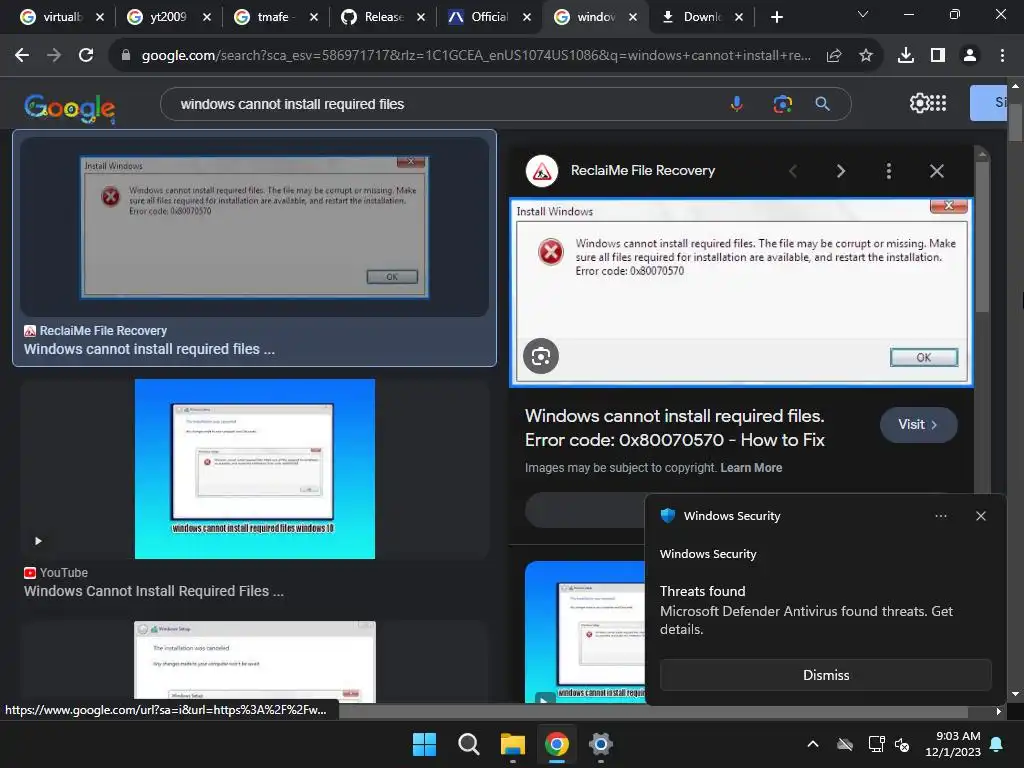This screenshot has height=768, width=1024.
Task: Click the search box with query text
Action: pos(444,104)
